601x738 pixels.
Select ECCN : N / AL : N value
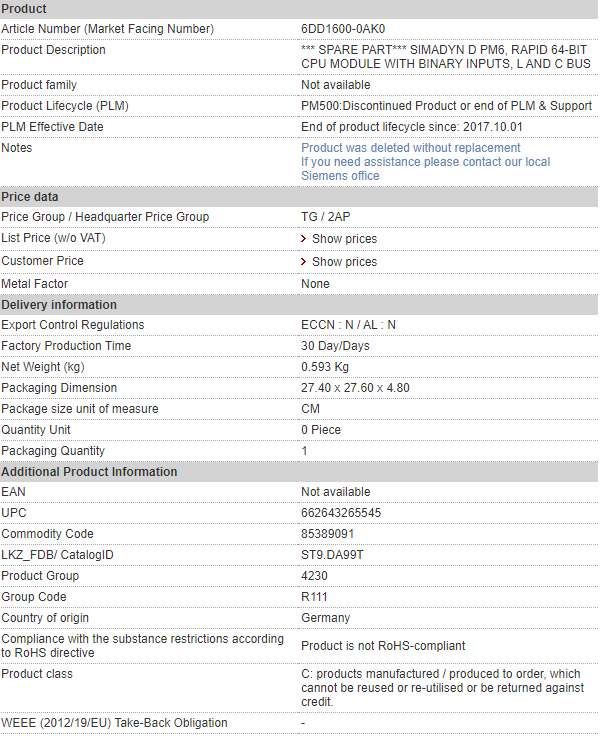348,325
